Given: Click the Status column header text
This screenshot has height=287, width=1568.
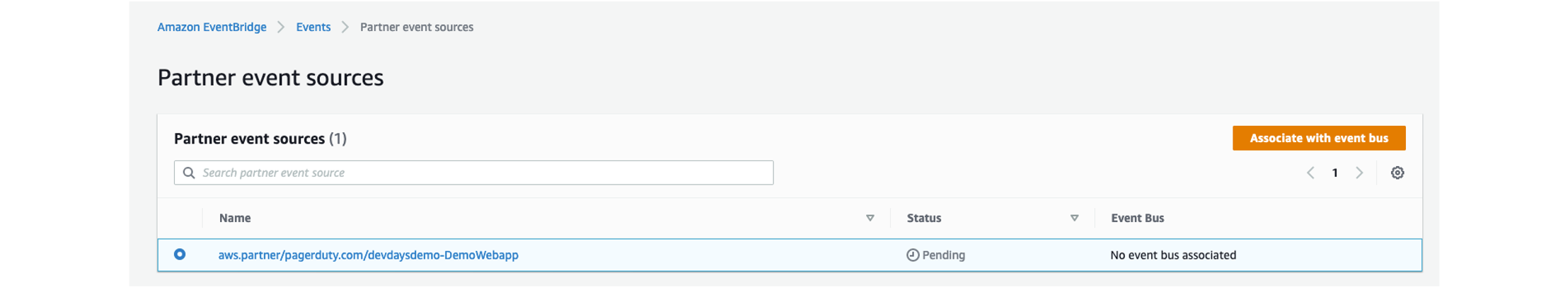Looking at the screenshot, I should (924, 218).
